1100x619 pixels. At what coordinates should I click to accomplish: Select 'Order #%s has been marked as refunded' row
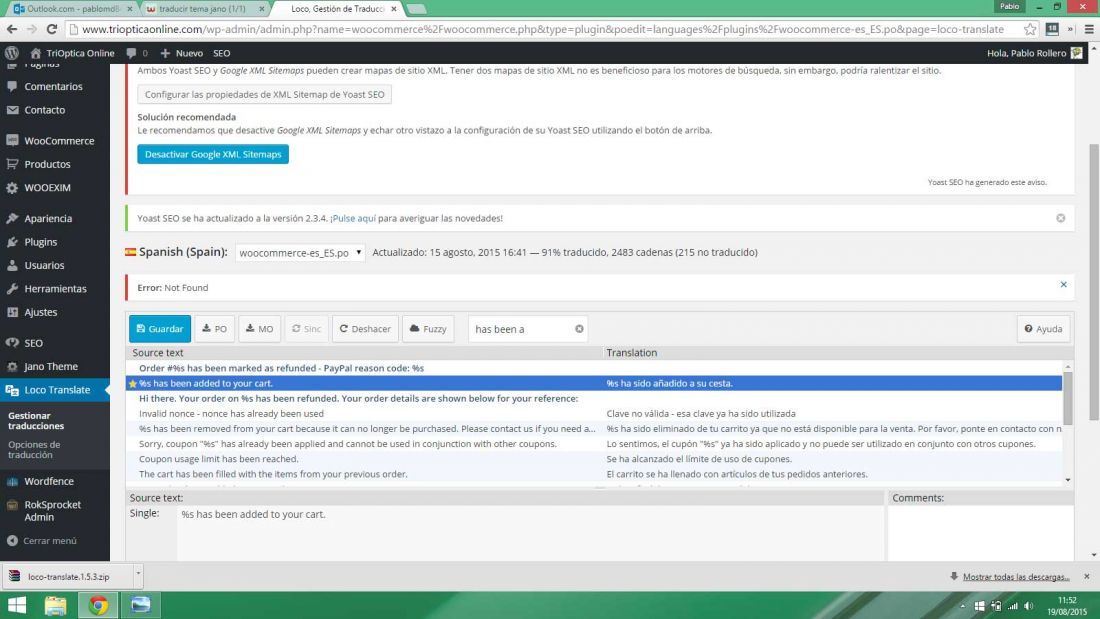click(594, 368)
